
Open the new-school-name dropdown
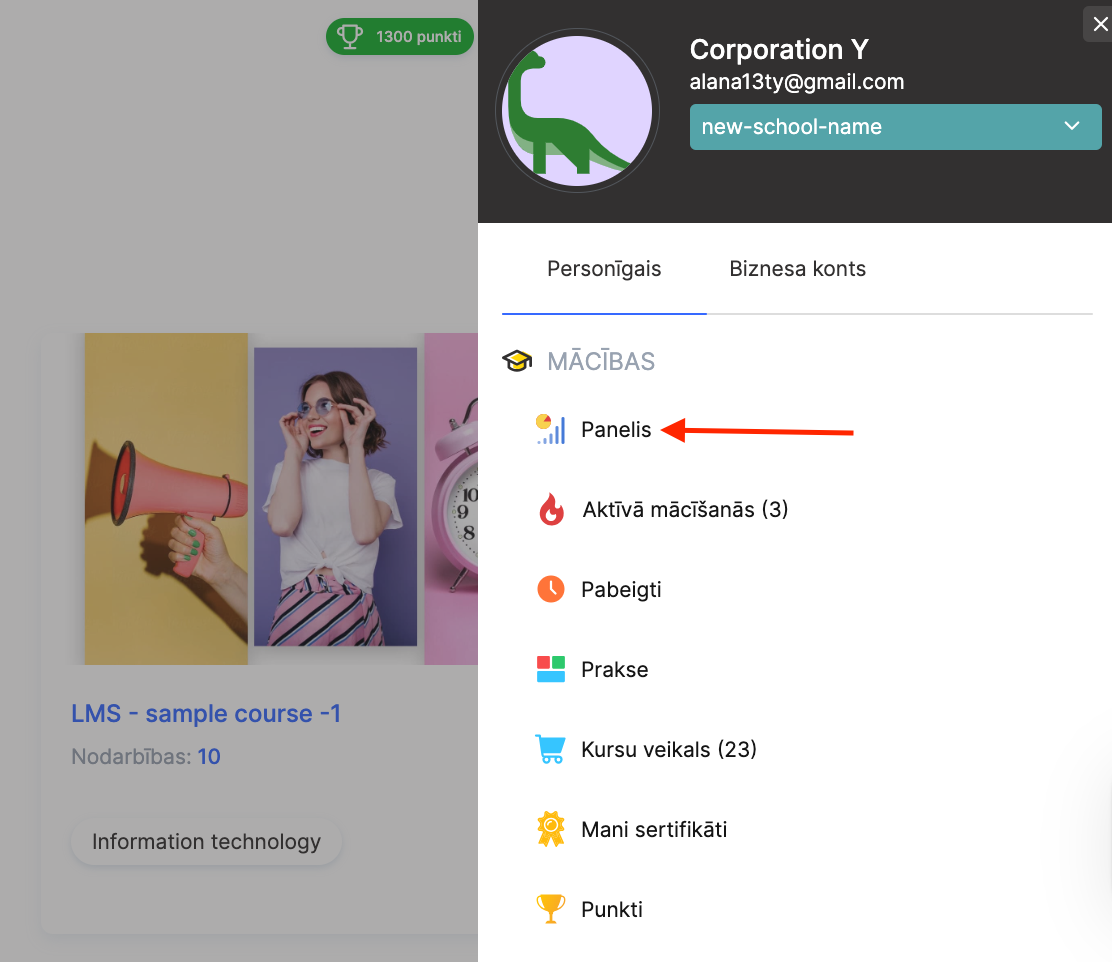[880, 127]
